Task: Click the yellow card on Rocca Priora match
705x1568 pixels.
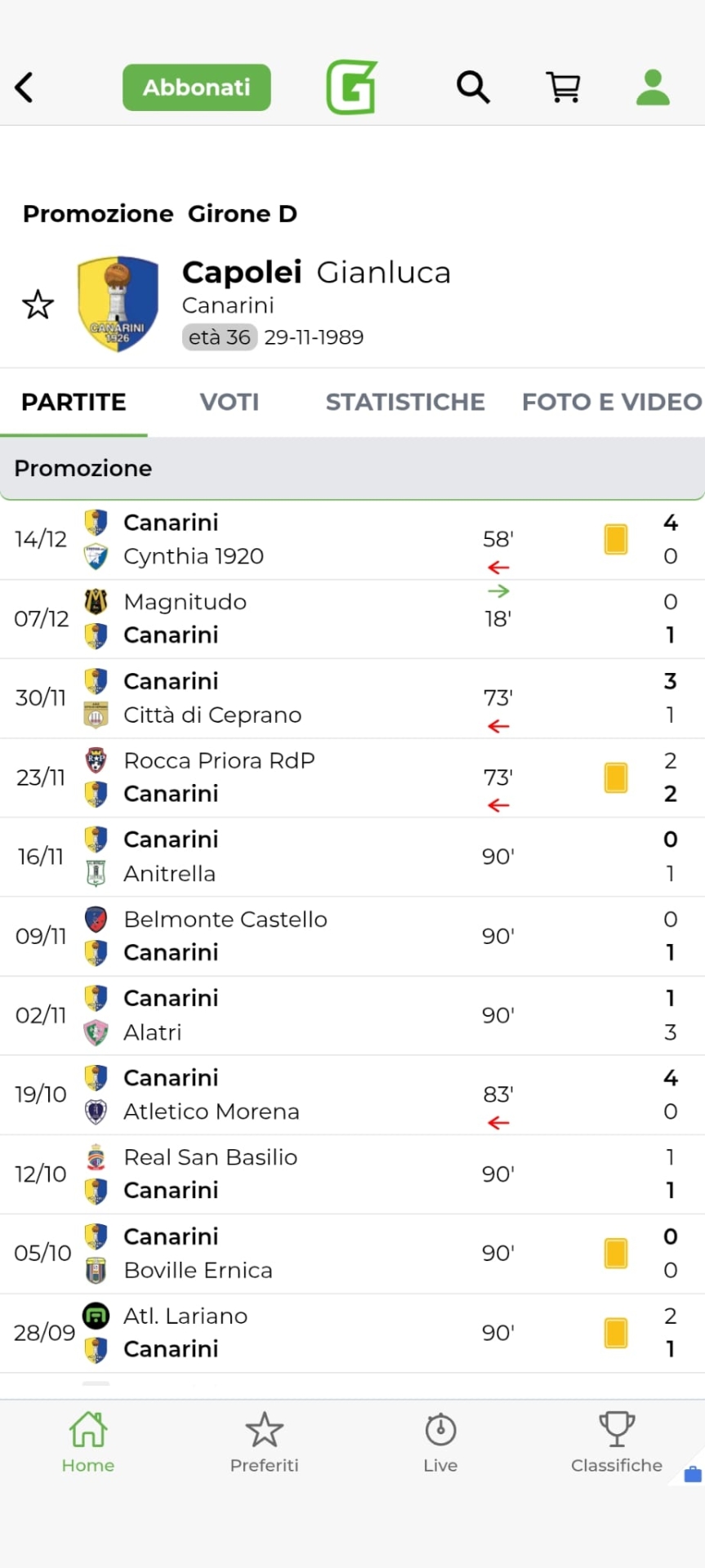Action: pos(616,777)
